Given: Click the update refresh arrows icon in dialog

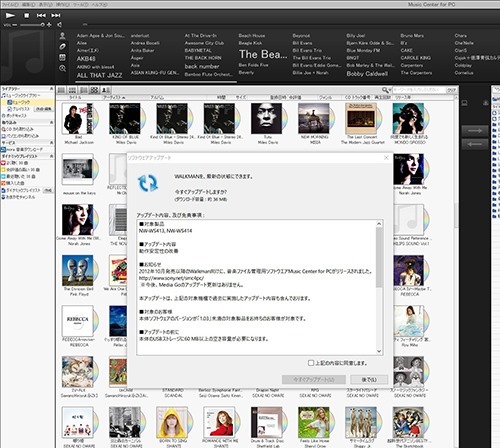Looking at the screenshot, I should (148, 183).
